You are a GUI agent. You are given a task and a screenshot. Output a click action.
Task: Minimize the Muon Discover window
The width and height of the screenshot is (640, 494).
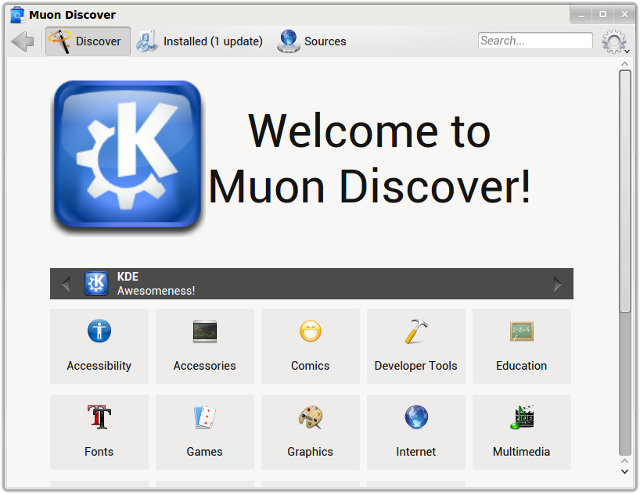tap(581, 14)
